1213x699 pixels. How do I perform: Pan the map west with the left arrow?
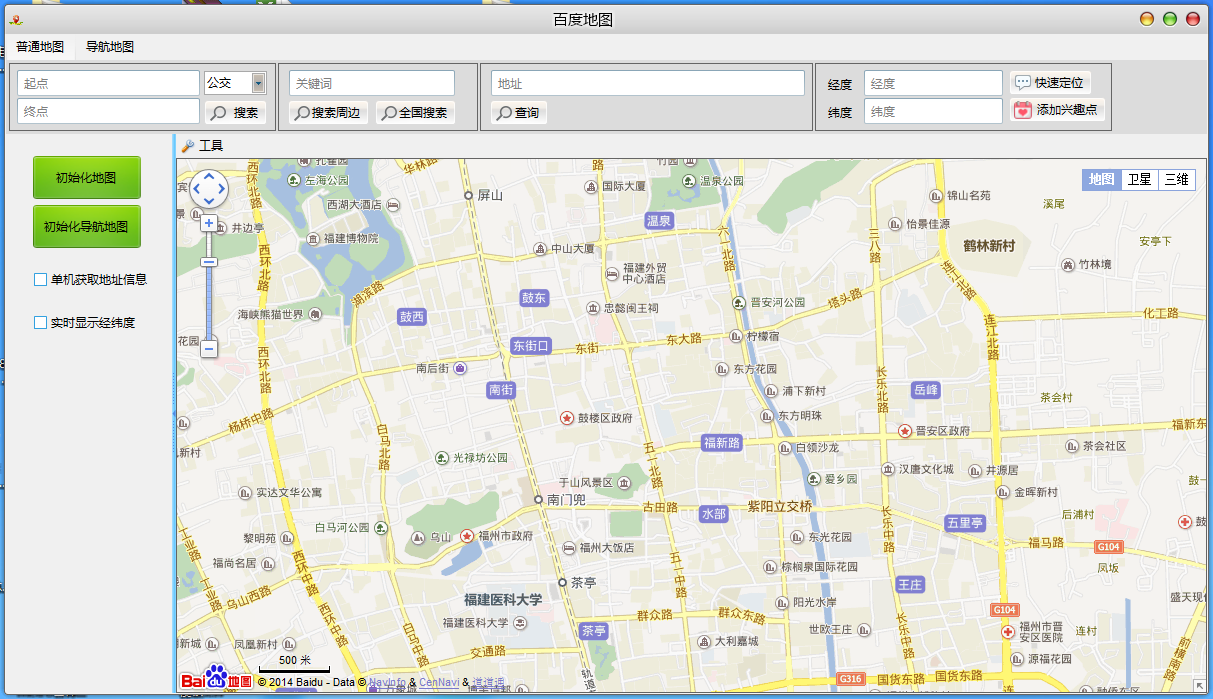[197, 189]
